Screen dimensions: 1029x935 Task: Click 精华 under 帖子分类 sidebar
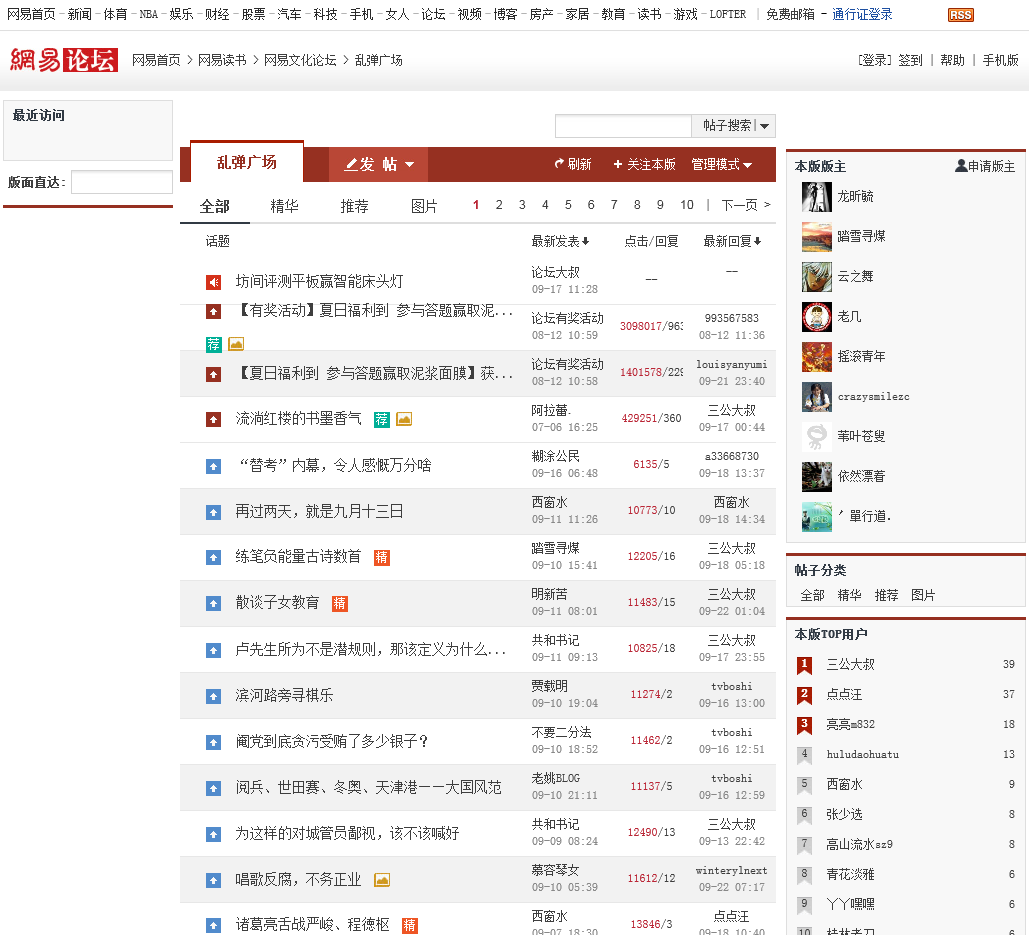tap(849, 595)
